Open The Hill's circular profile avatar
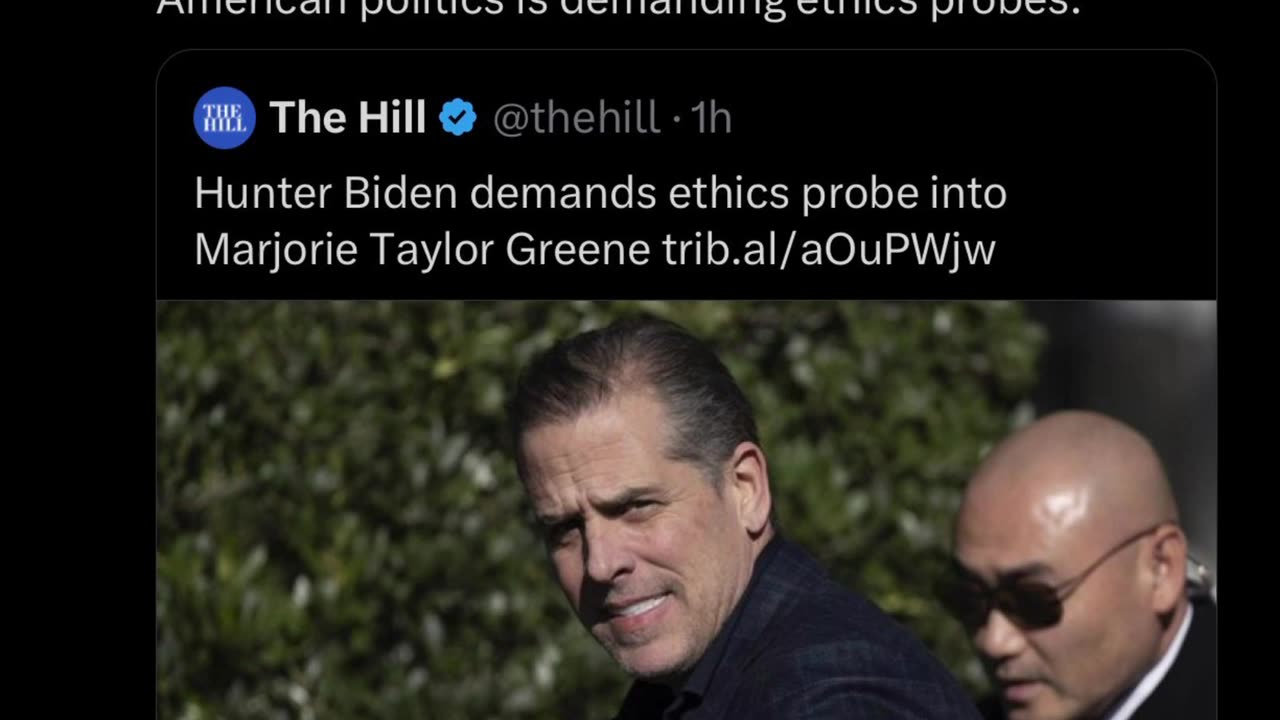The width and height of the screenshot is (1280, 720). pyautogui.click(x=224, y=118)
